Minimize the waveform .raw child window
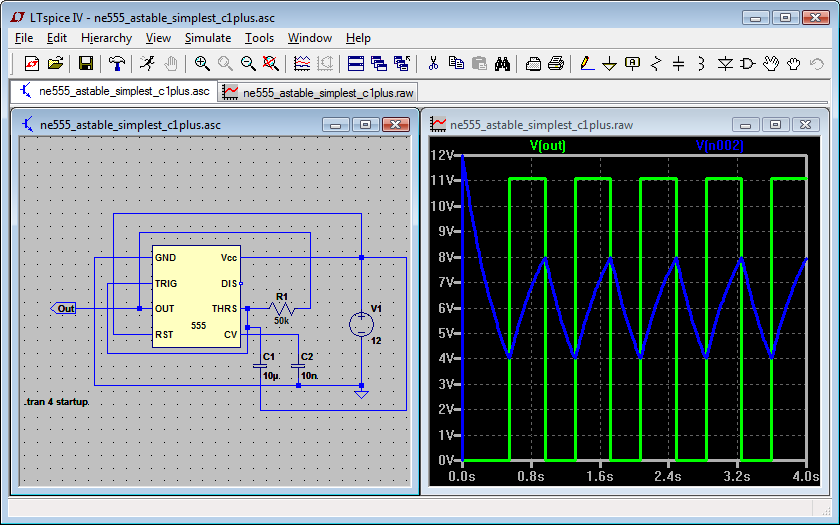The height and width of the screenshot is (525, 840). [x=745, y=125]
